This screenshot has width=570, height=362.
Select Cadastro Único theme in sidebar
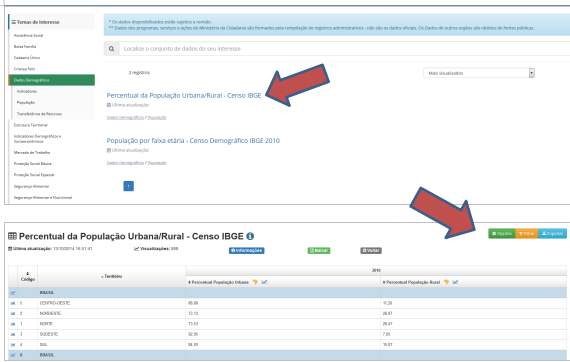[x=27, y=57]
